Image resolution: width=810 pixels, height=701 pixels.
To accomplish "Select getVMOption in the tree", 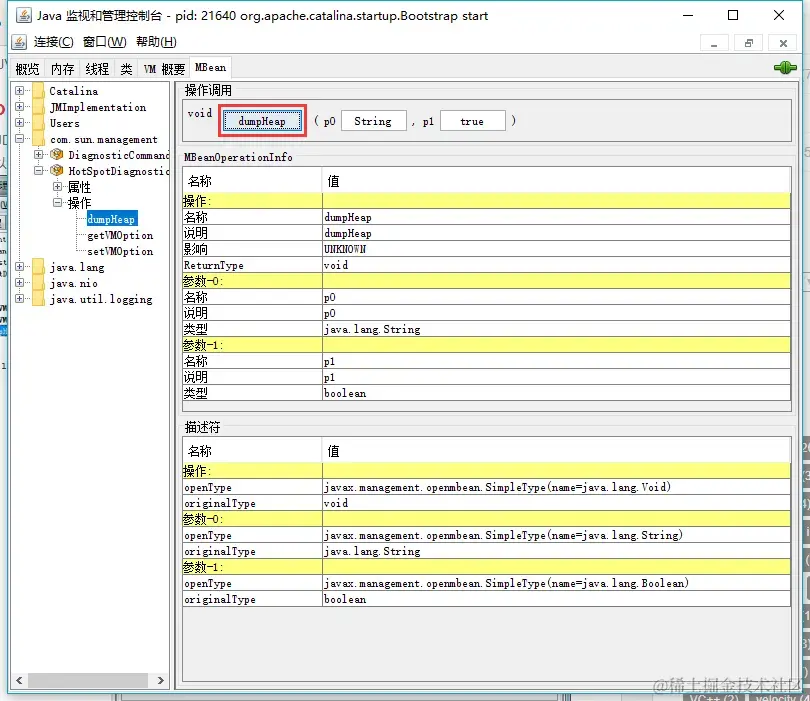I will 120,235.
